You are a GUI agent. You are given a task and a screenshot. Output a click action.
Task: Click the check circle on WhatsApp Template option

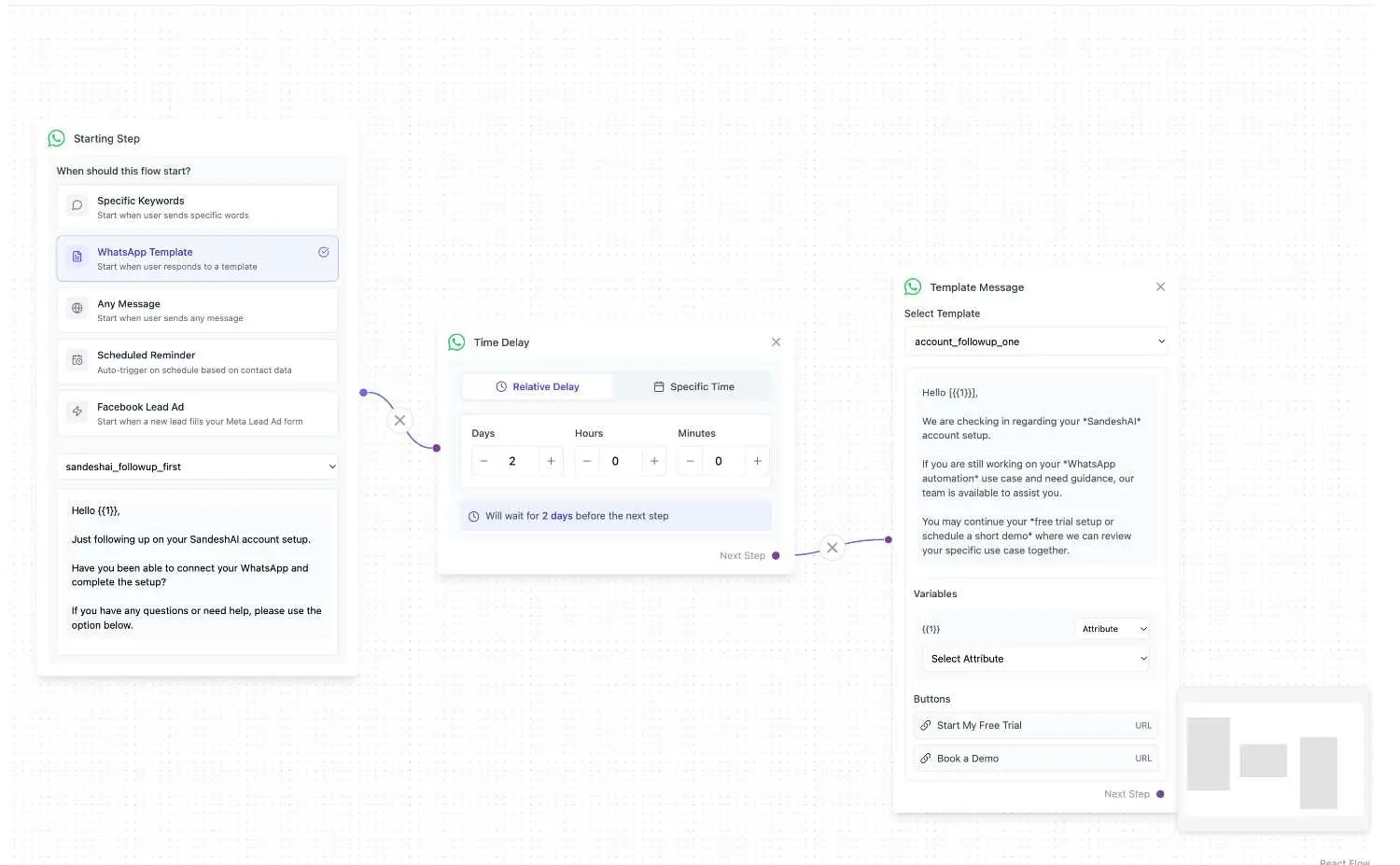(324, 252)
